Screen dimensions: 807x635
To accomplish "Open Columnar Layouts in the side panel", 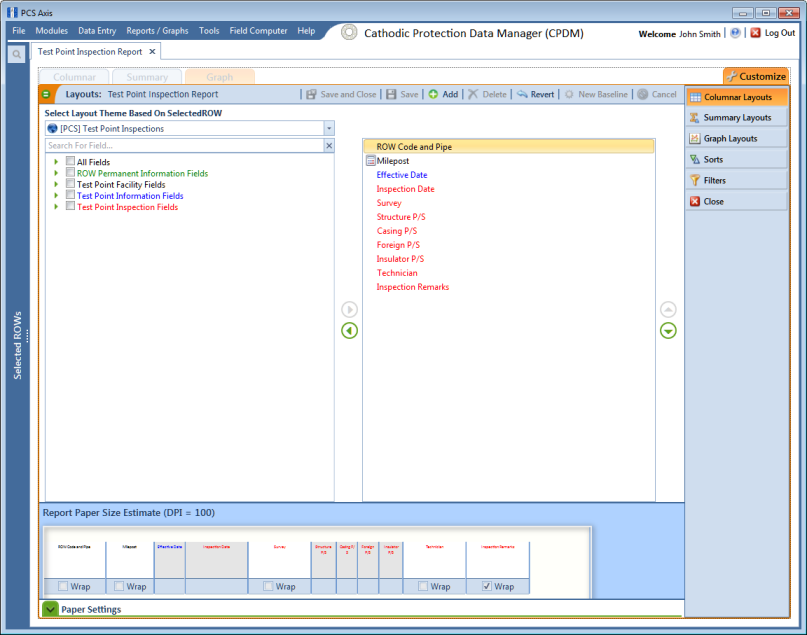I will [x=736, y=97].
